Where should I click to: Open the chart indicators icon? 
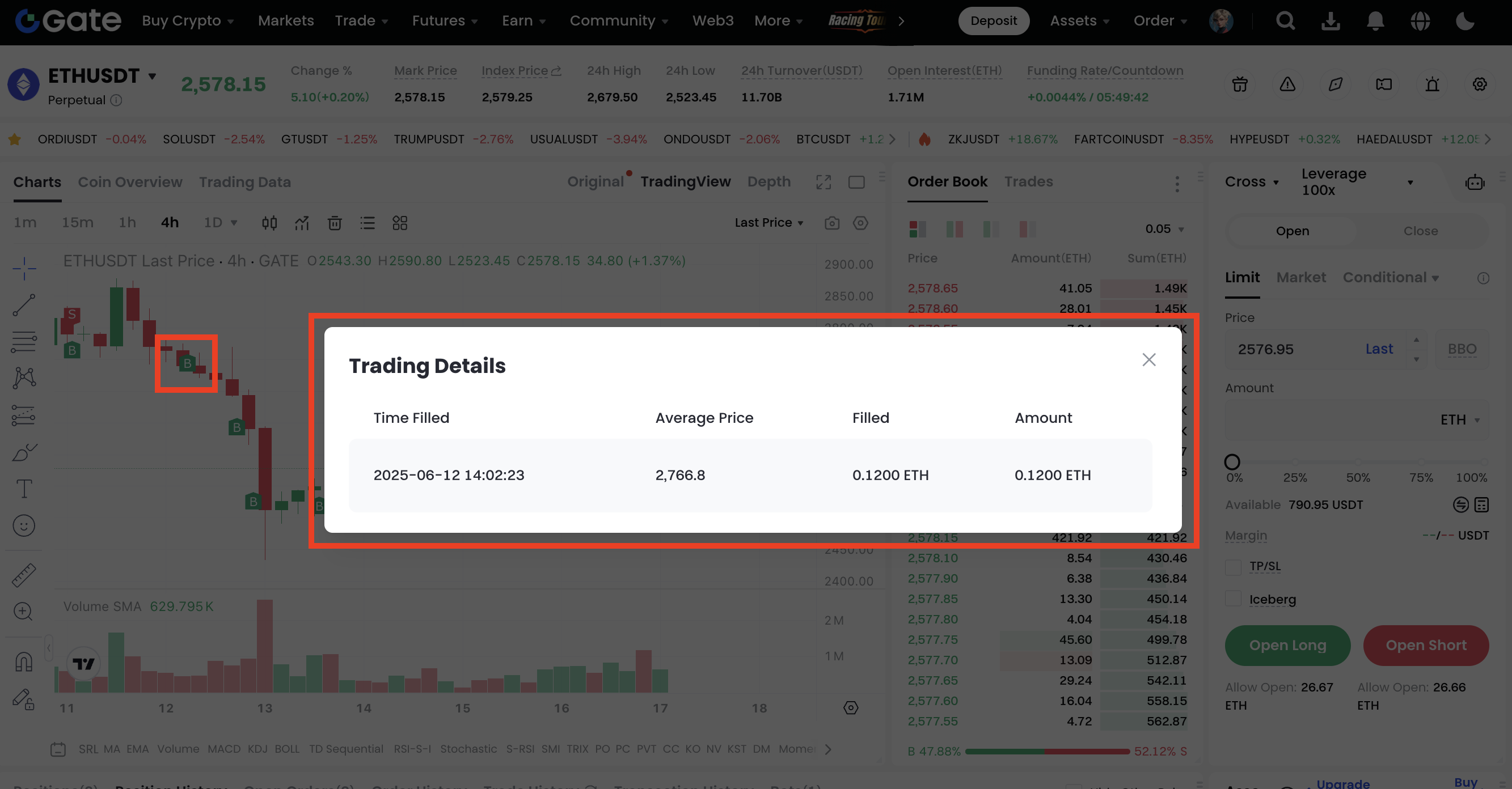302,223
